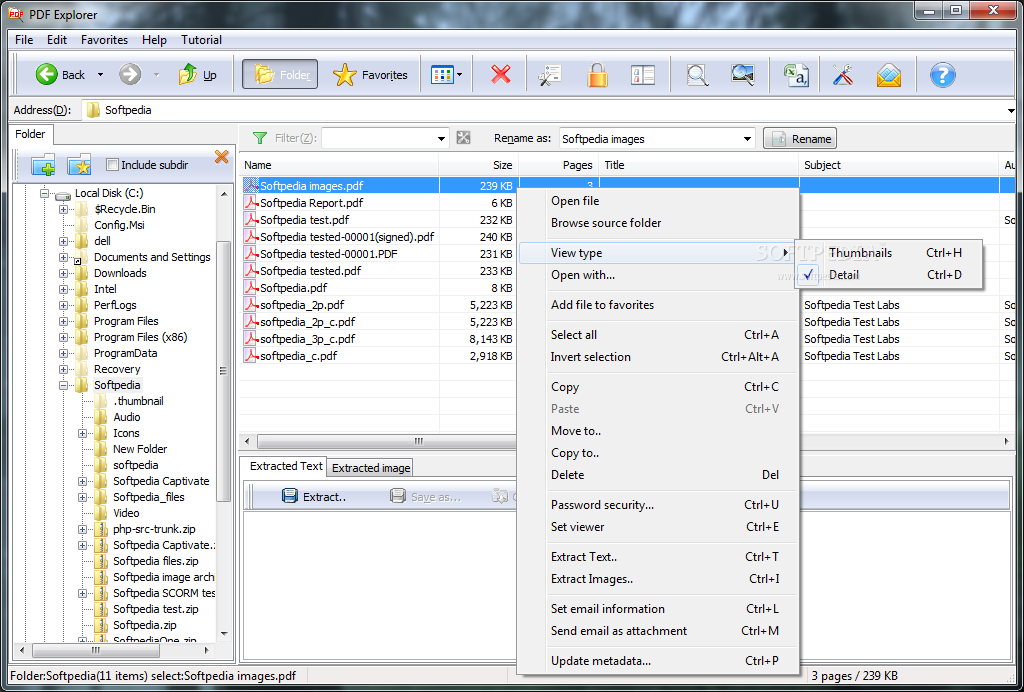The height and width of the screenshot is (692, 1024).
Task: Click the advanced search monitor magnifier icon
Action: (x=743, y=74)
